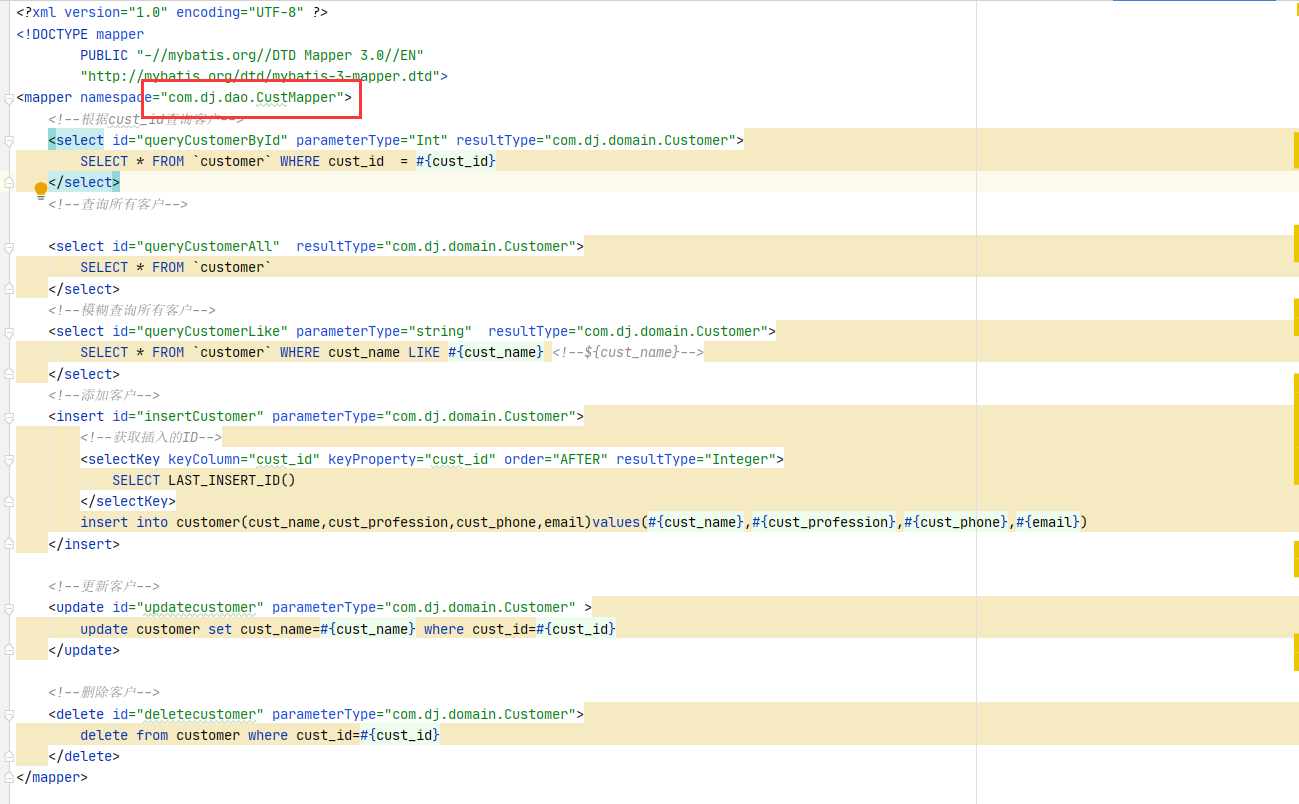Click the #{email} parameter in insert

(x=1048, y=522)
